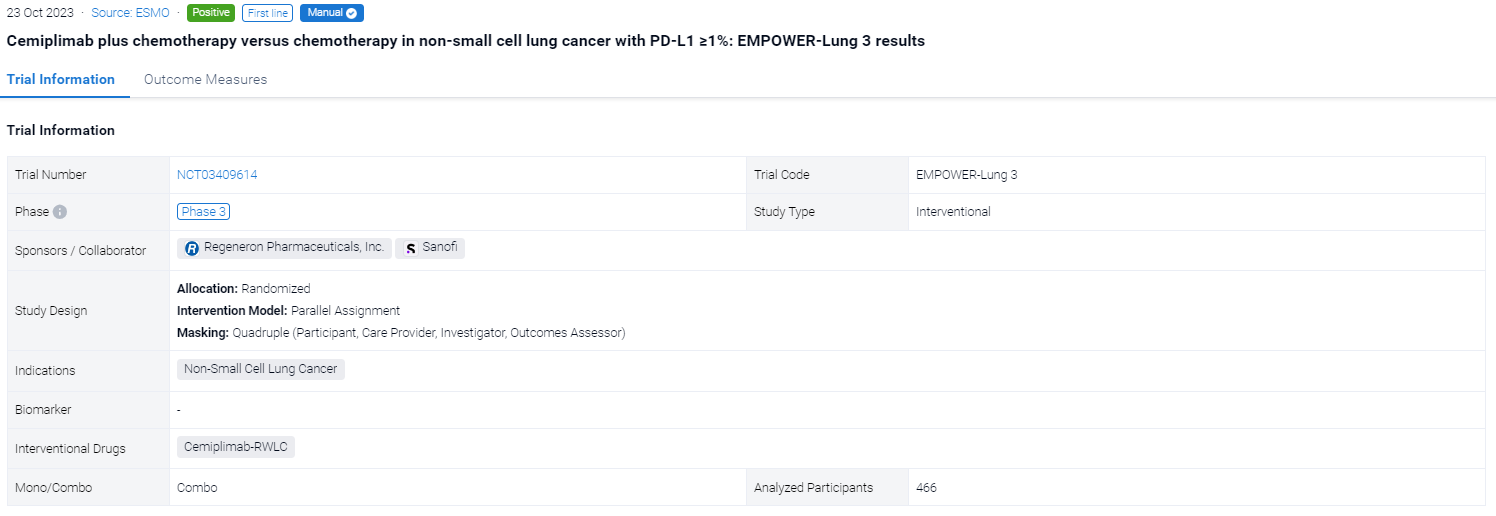
Task: Click the Sanofi logo icon
Action: tap(411, 248)
